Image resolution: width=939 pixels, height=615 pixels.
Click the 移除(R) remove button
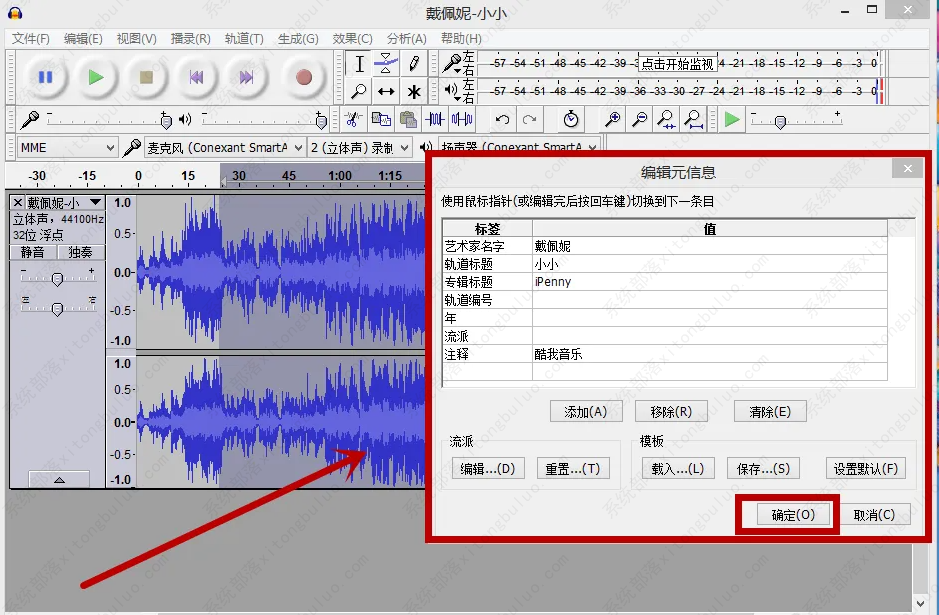point(671,411)
